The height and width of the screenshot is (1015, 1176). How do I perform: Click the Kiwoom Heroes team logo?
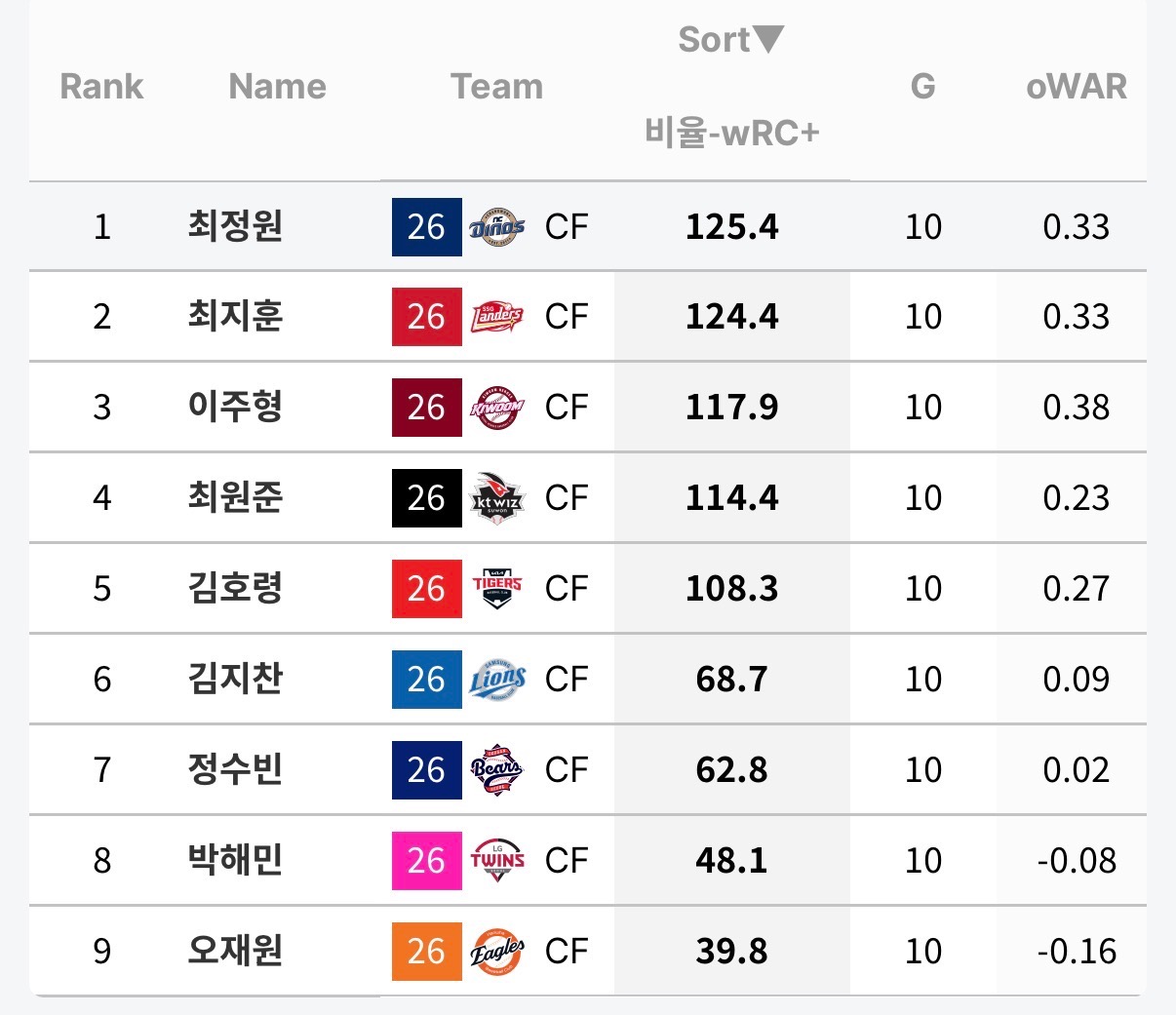[496, 408]
